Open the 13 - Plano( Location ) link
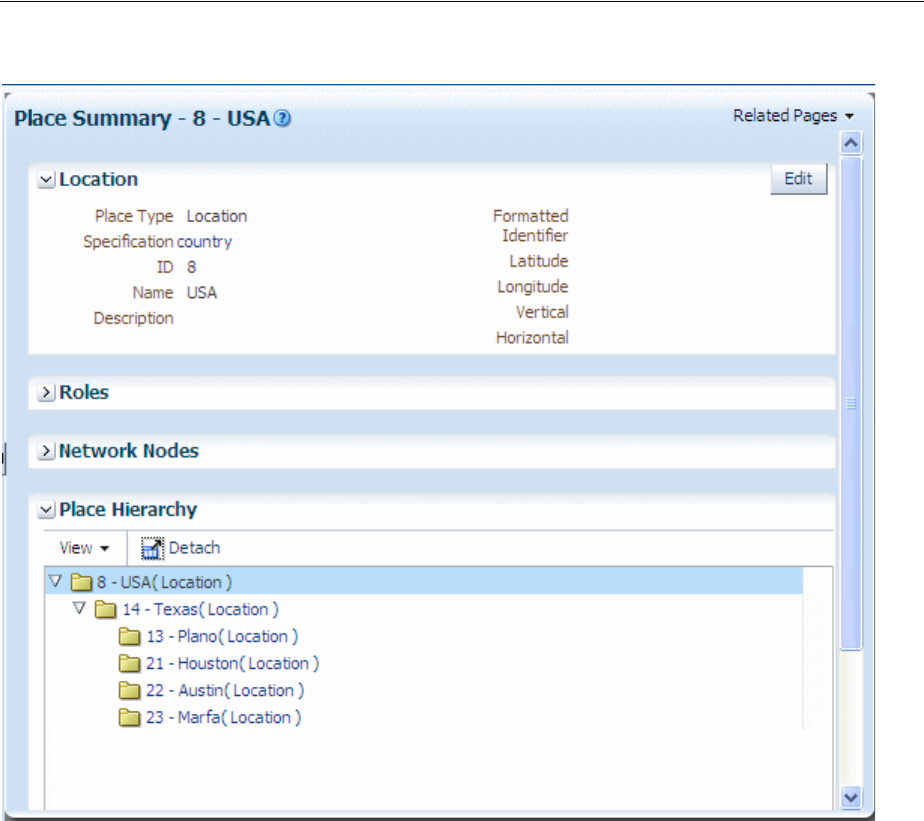924x821 pixels. 222,637
